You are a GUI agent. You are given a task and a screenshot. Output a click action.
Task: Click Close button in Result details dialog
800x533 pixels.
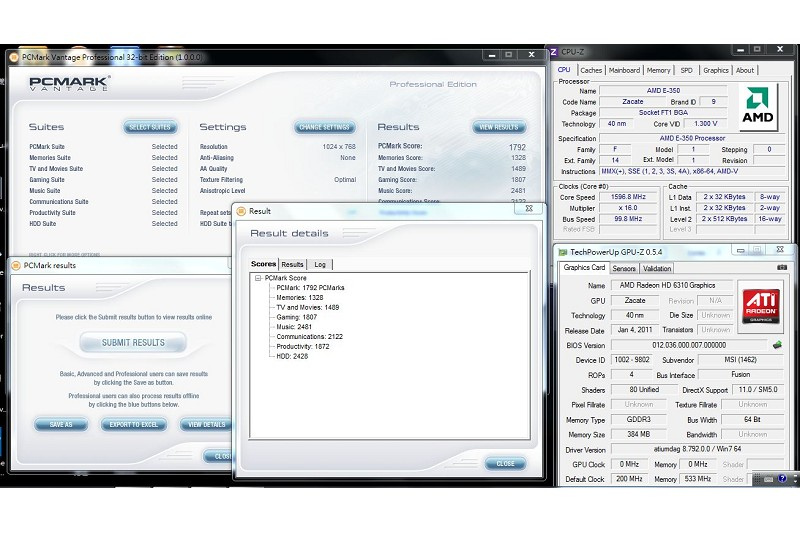[506, 464]
